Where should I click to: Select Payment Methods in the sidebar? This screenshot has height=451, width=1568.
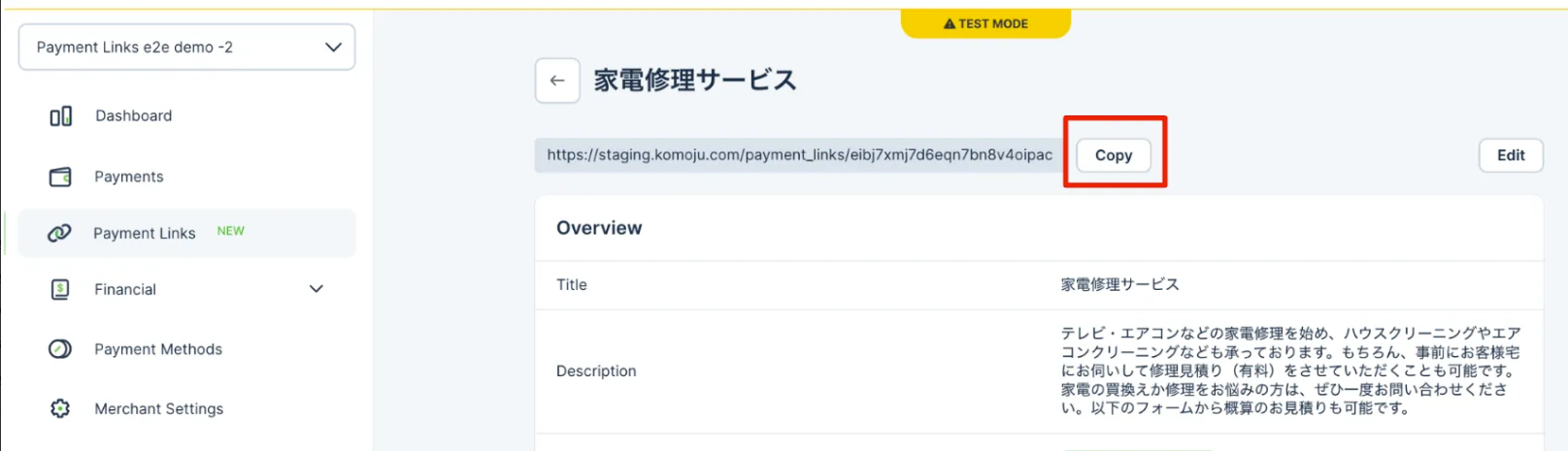coord(158,349)
